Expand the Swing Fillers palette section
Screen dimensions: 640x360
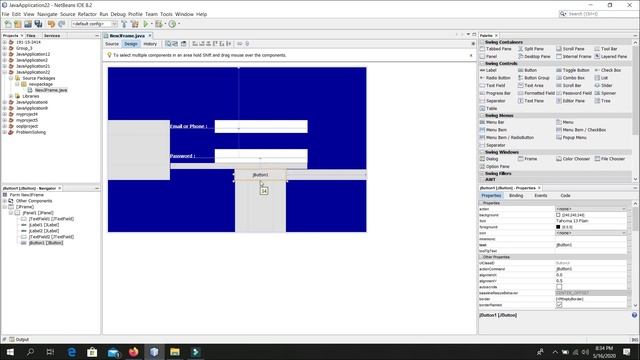(x=482, y=173)
